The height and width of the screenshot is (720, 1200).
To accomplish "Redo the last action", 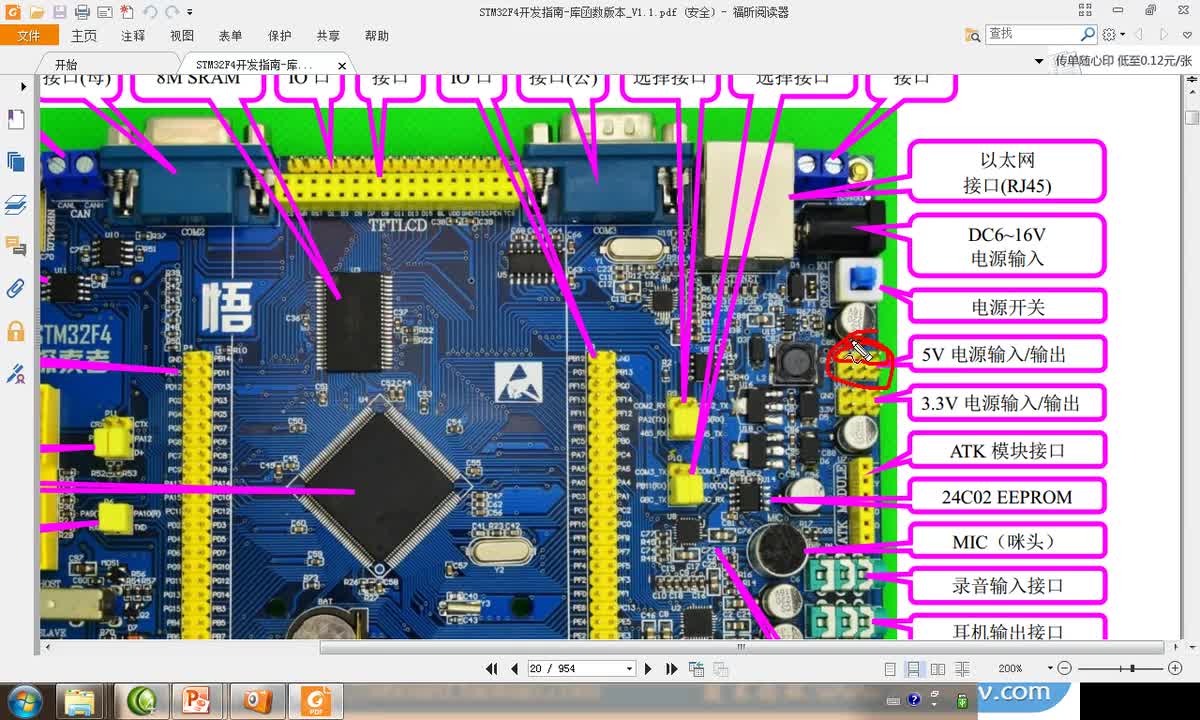I will (173, 12).
